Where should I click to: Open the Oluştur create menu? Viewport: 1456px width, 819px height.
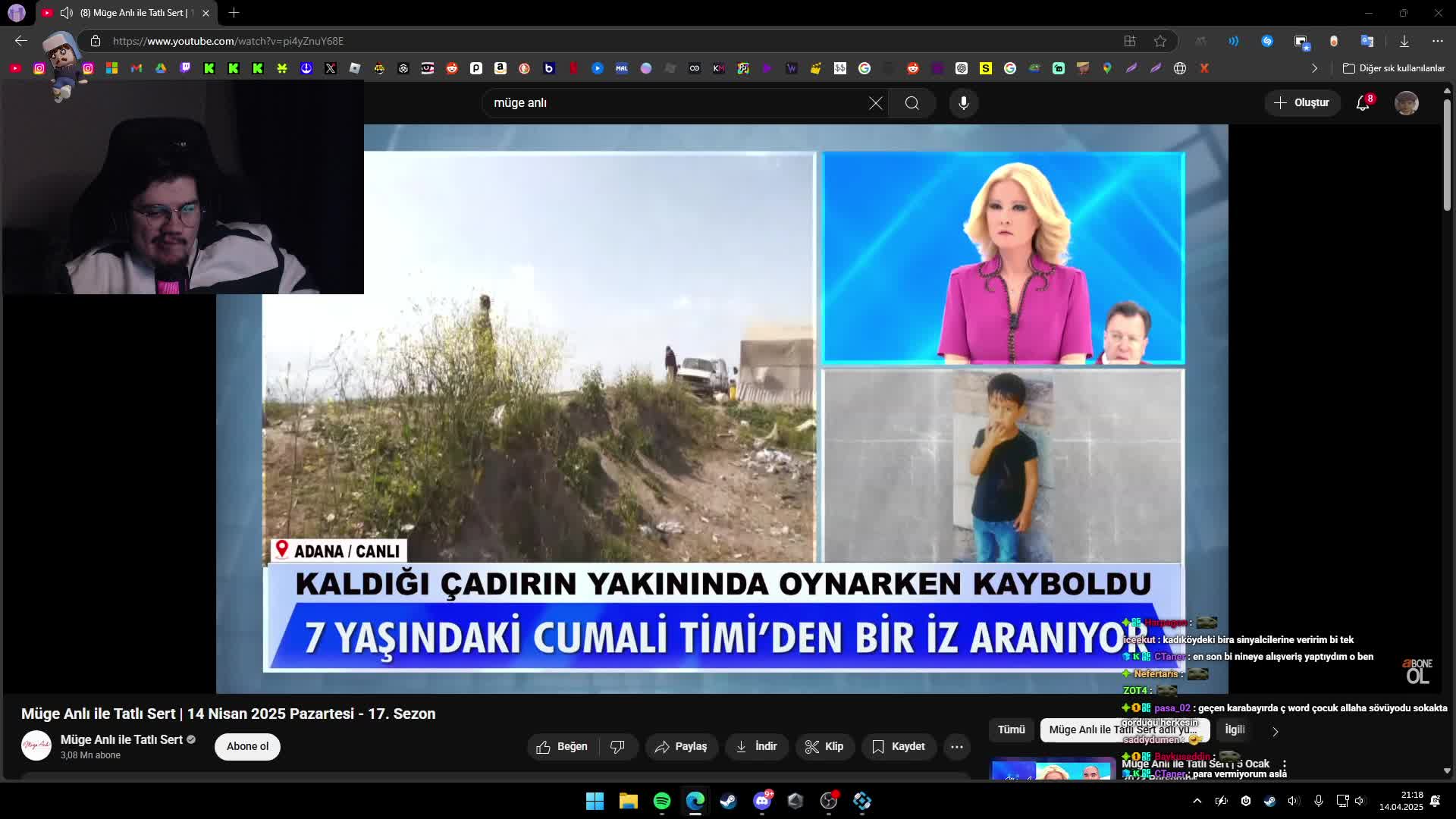(1302, 103)
